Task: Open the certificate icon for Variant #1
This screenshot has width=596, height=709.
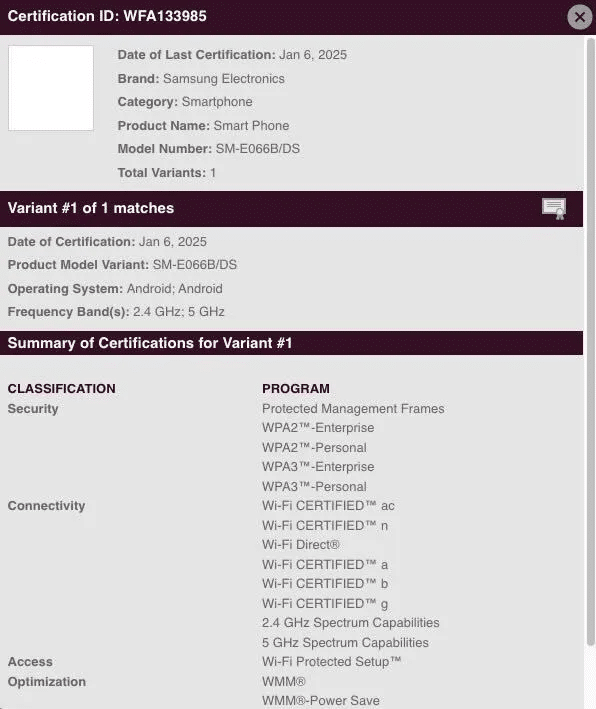Action: (x=554, y=209)
